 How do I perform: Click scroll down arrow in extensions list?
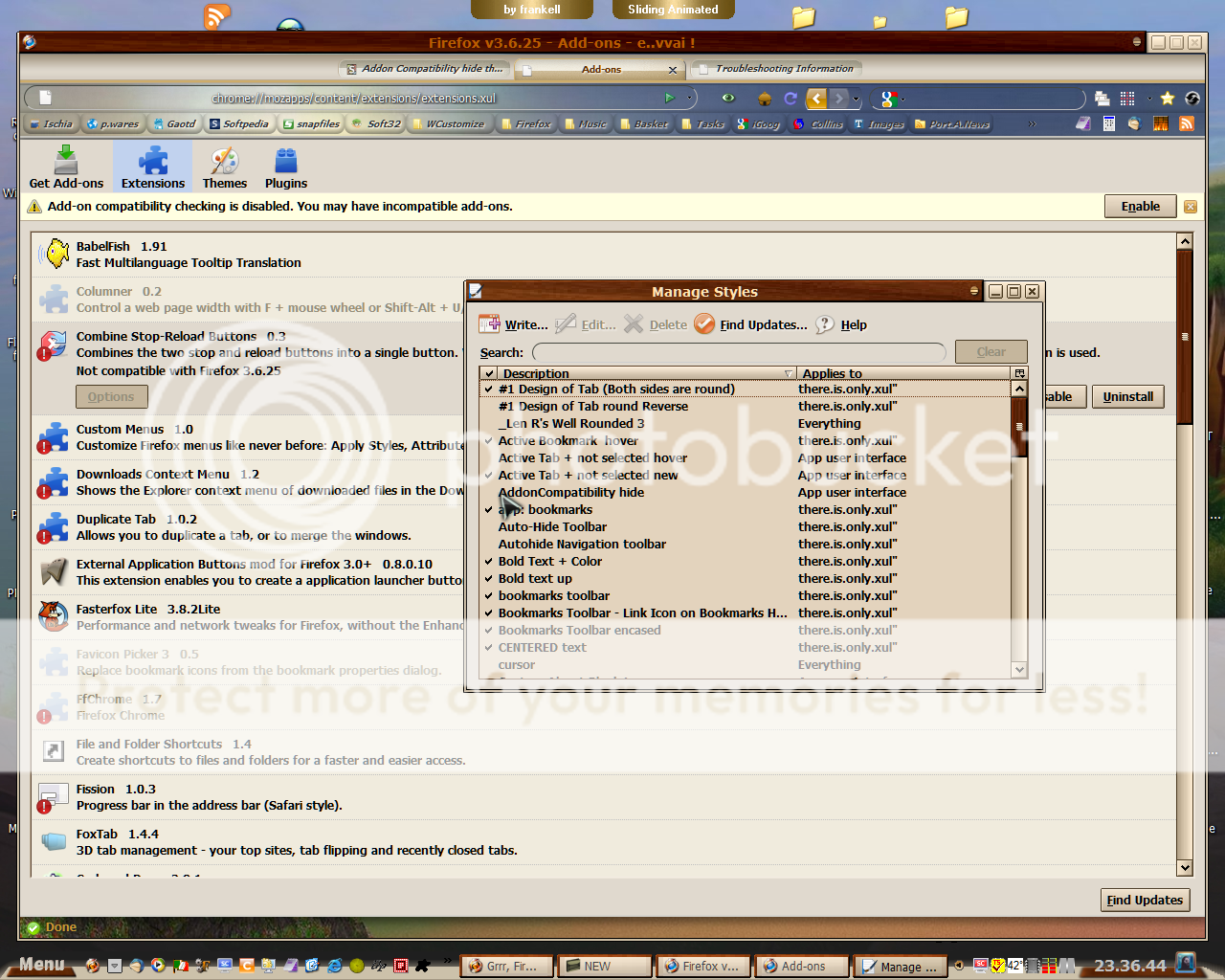[1185, 868]
